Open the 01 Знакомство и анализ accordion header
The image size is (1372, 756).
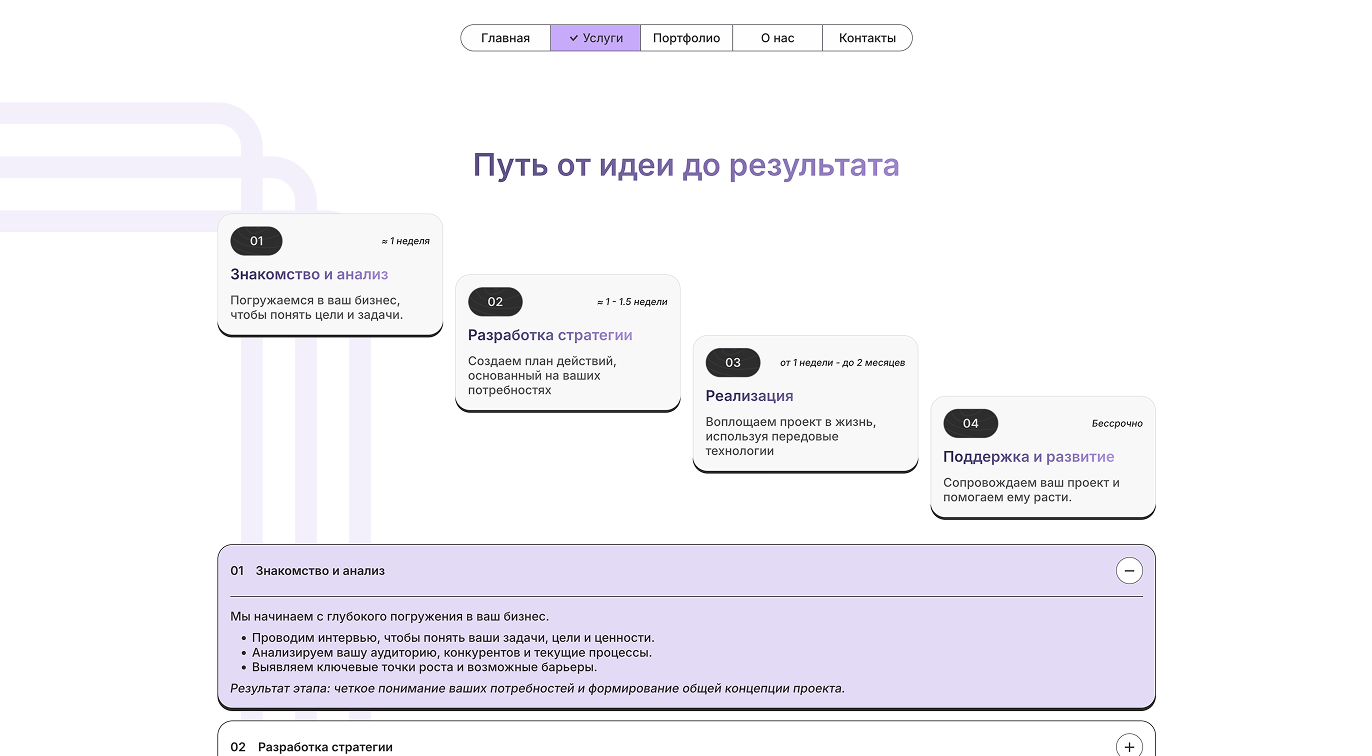[320, 571]
